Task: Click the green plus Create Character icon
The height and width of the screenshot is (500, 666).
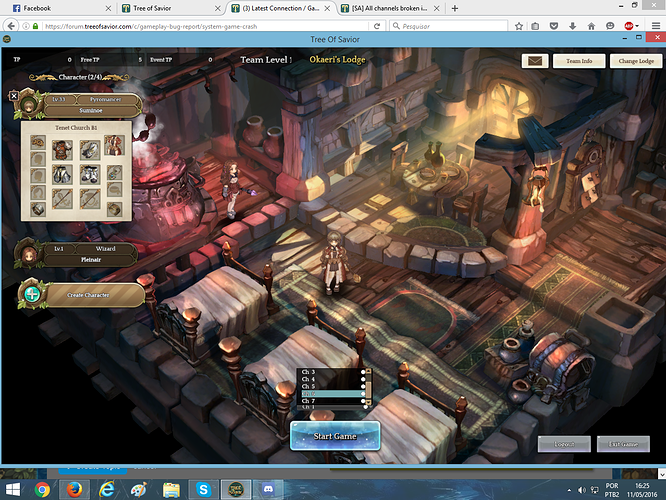Action: [x=32, y=294]
